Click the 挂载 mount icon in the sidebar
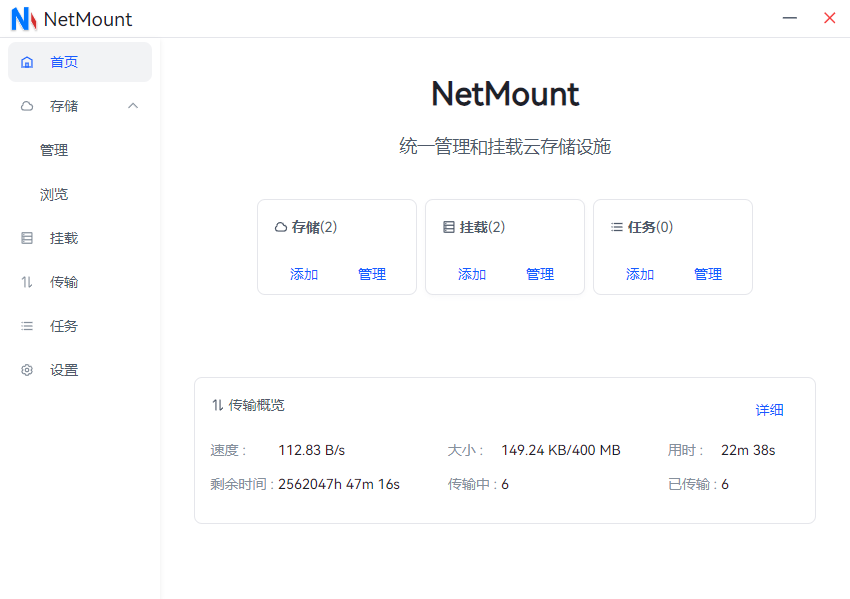 (27, 238)
